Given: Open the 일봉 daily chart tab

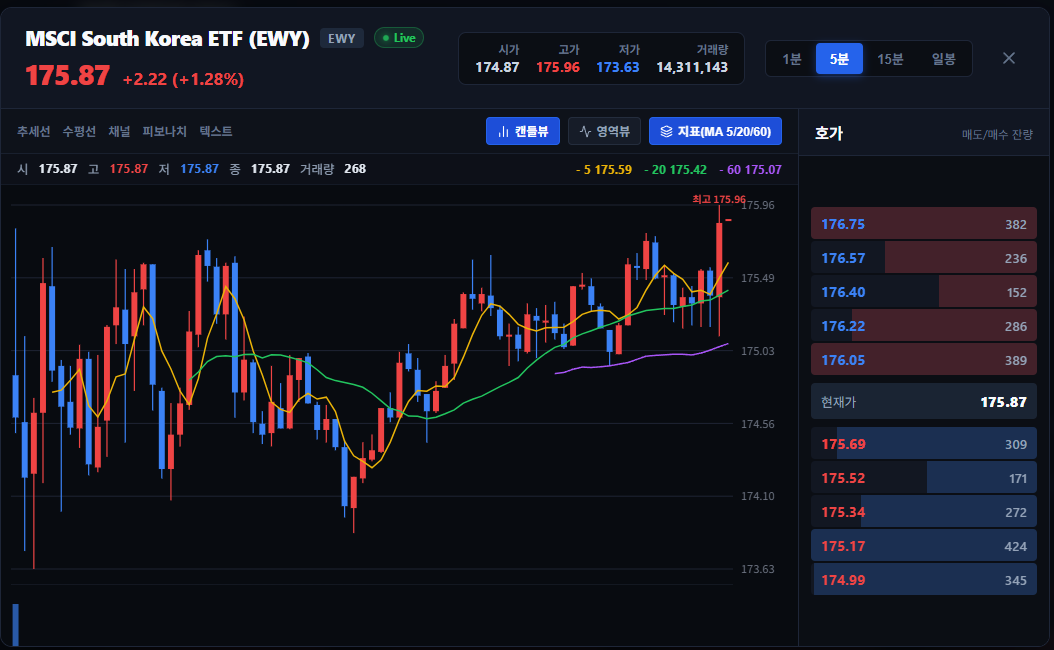Looking at the screenshot, I should 943,58.
